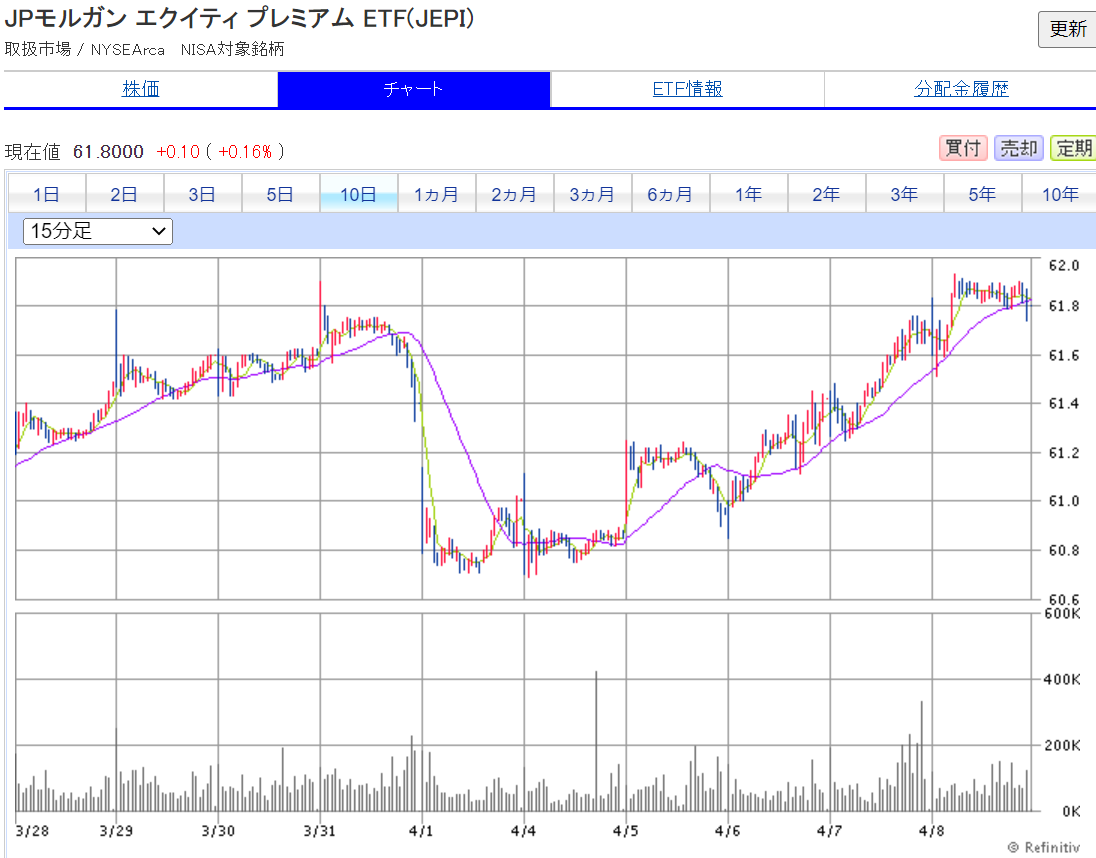The height and width of the screenshot is (858, 1096).
Task: Show the 2年 chart range
Action: (x=826, y=194)
